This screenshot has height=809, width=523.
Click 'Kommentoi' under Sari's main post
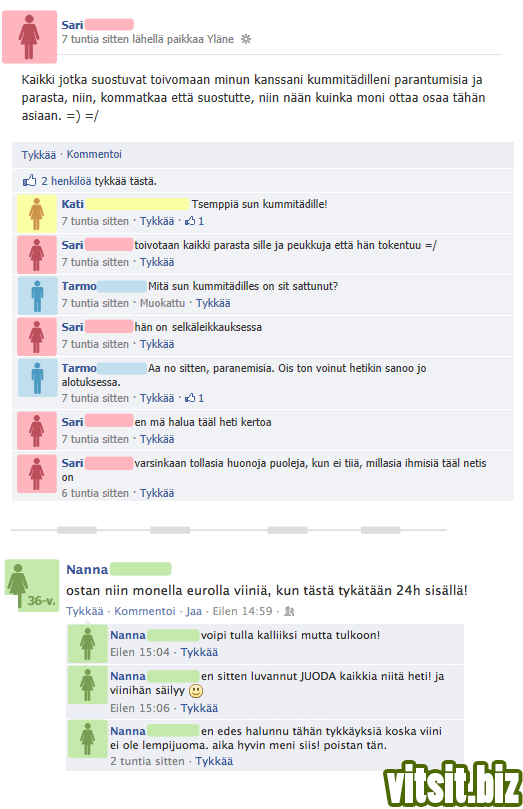click(x=94, y=154)
